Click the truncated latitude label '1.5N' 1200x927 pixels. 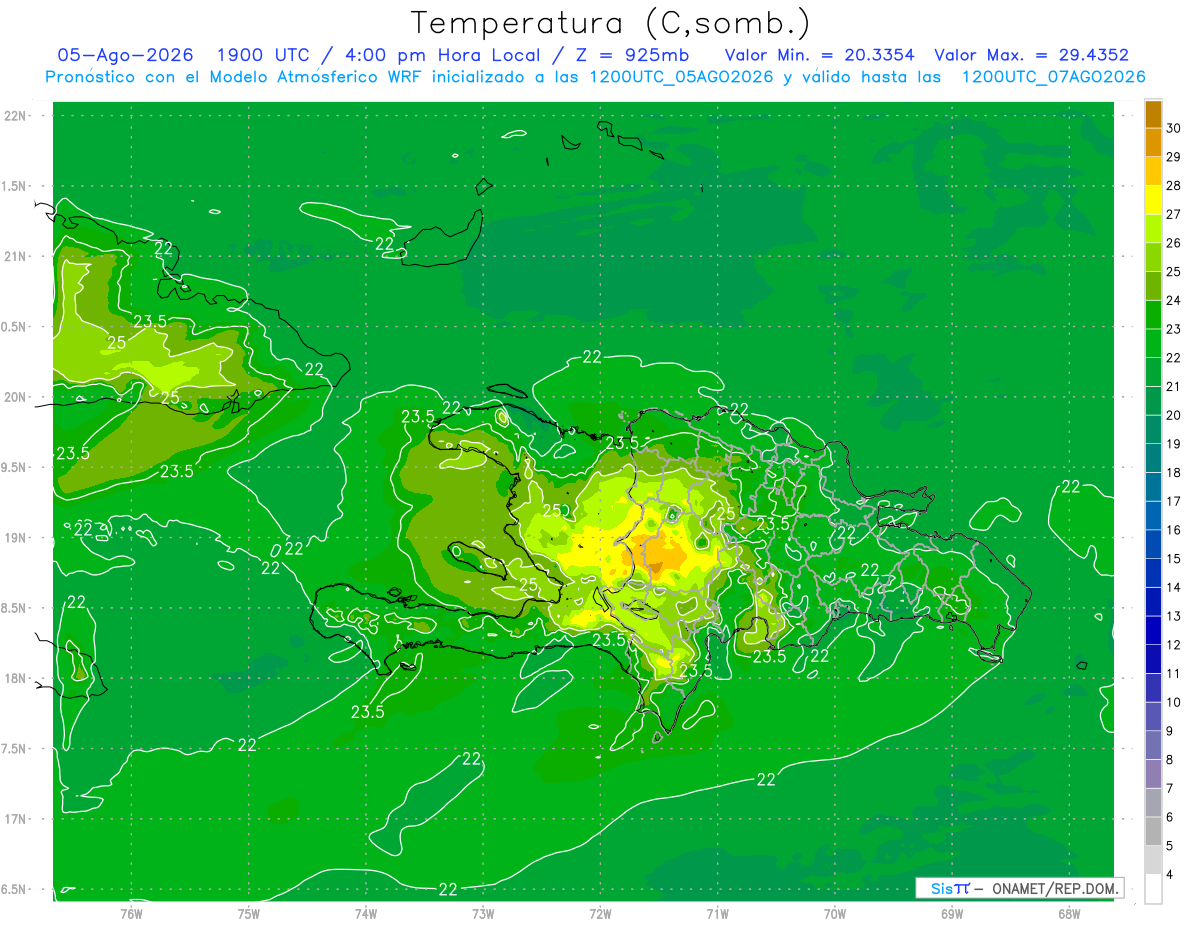(15, 186)
